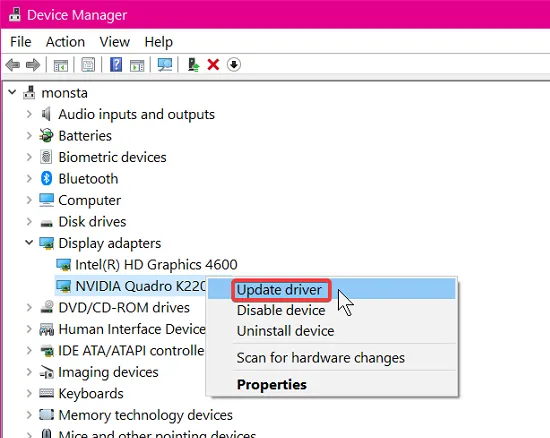Viewport: 550px width, 438px height.
Task: Click the Batteries category icon
Action: coord(46,136)
